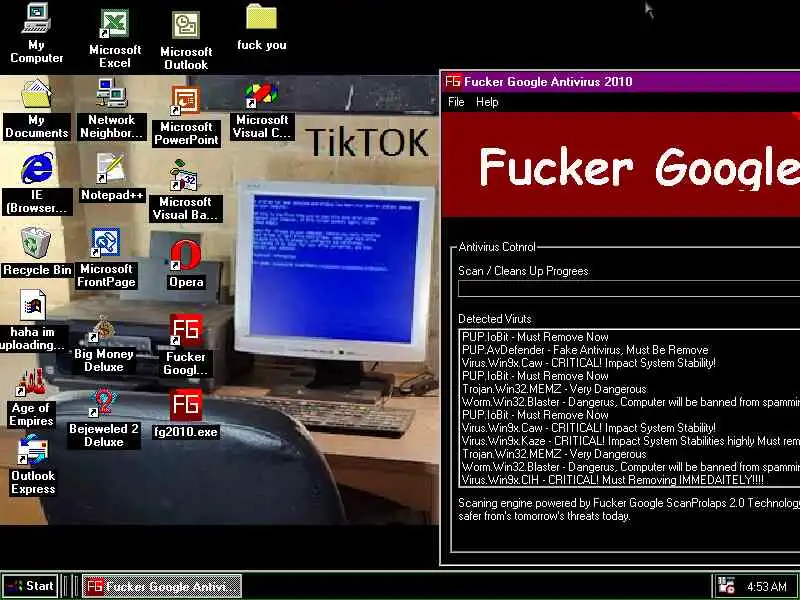Viewport: 800px width, 600px height.
Task: Click the Start button
Action: 30,586
